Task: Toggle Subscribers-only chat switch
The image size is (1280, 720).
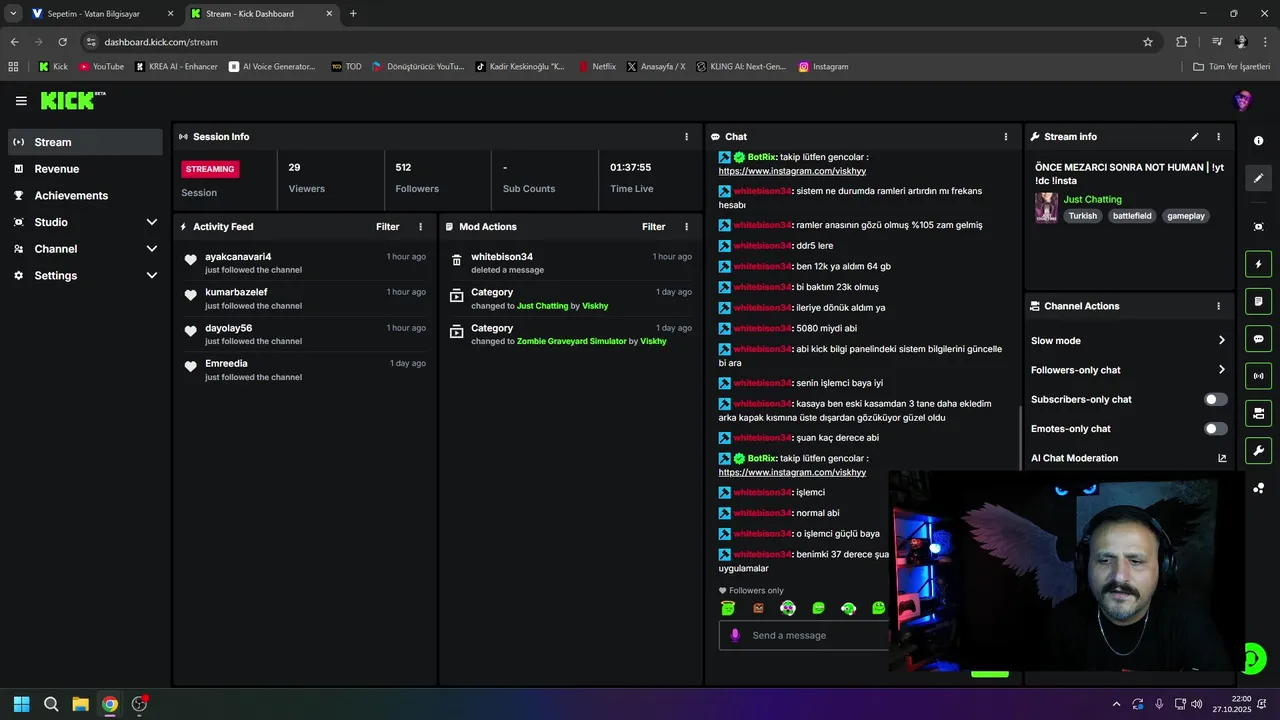Action: (x=1215, y=399)
